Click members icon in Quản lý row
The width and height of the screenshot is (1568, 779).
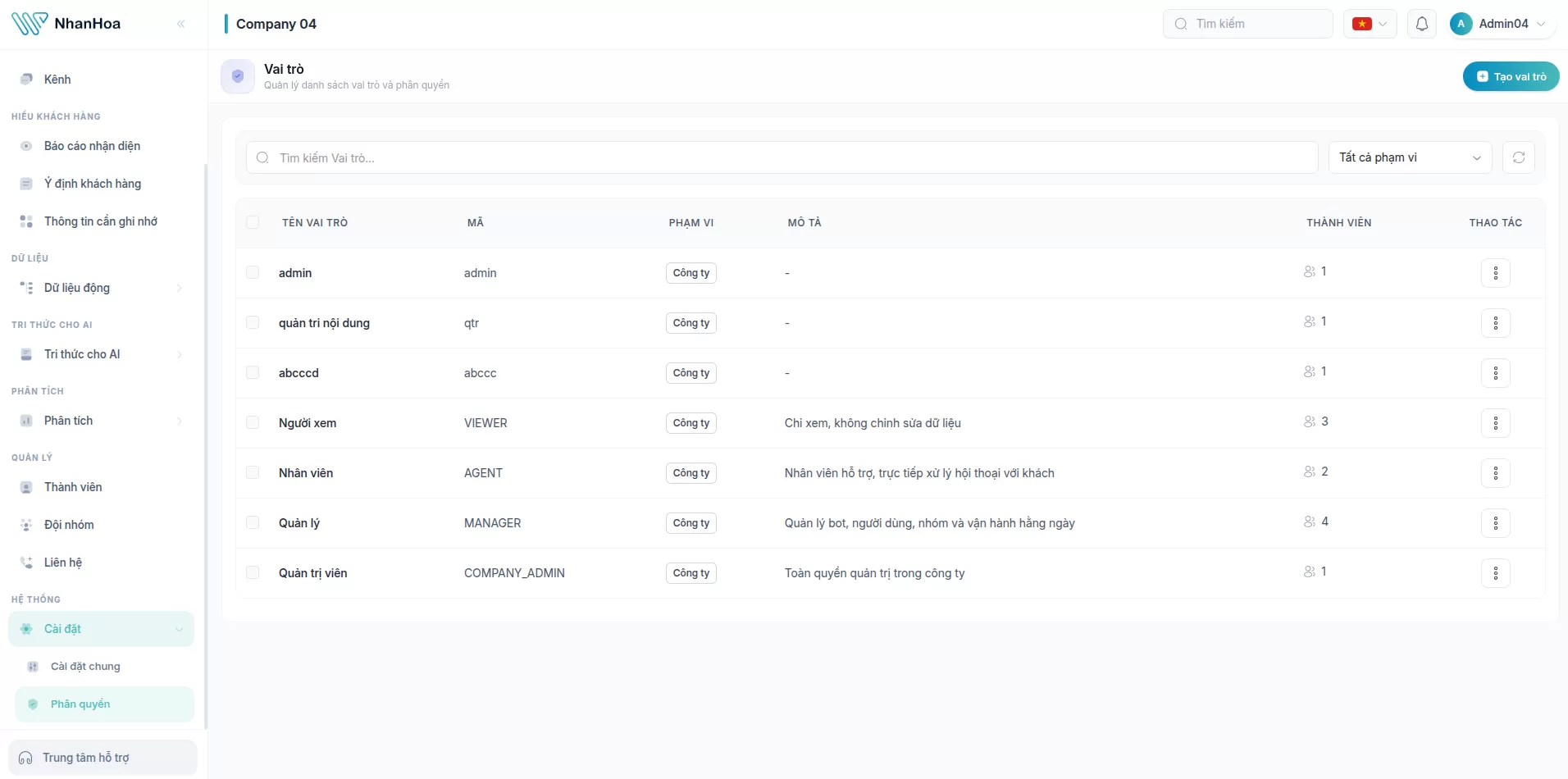point(1310,522)
